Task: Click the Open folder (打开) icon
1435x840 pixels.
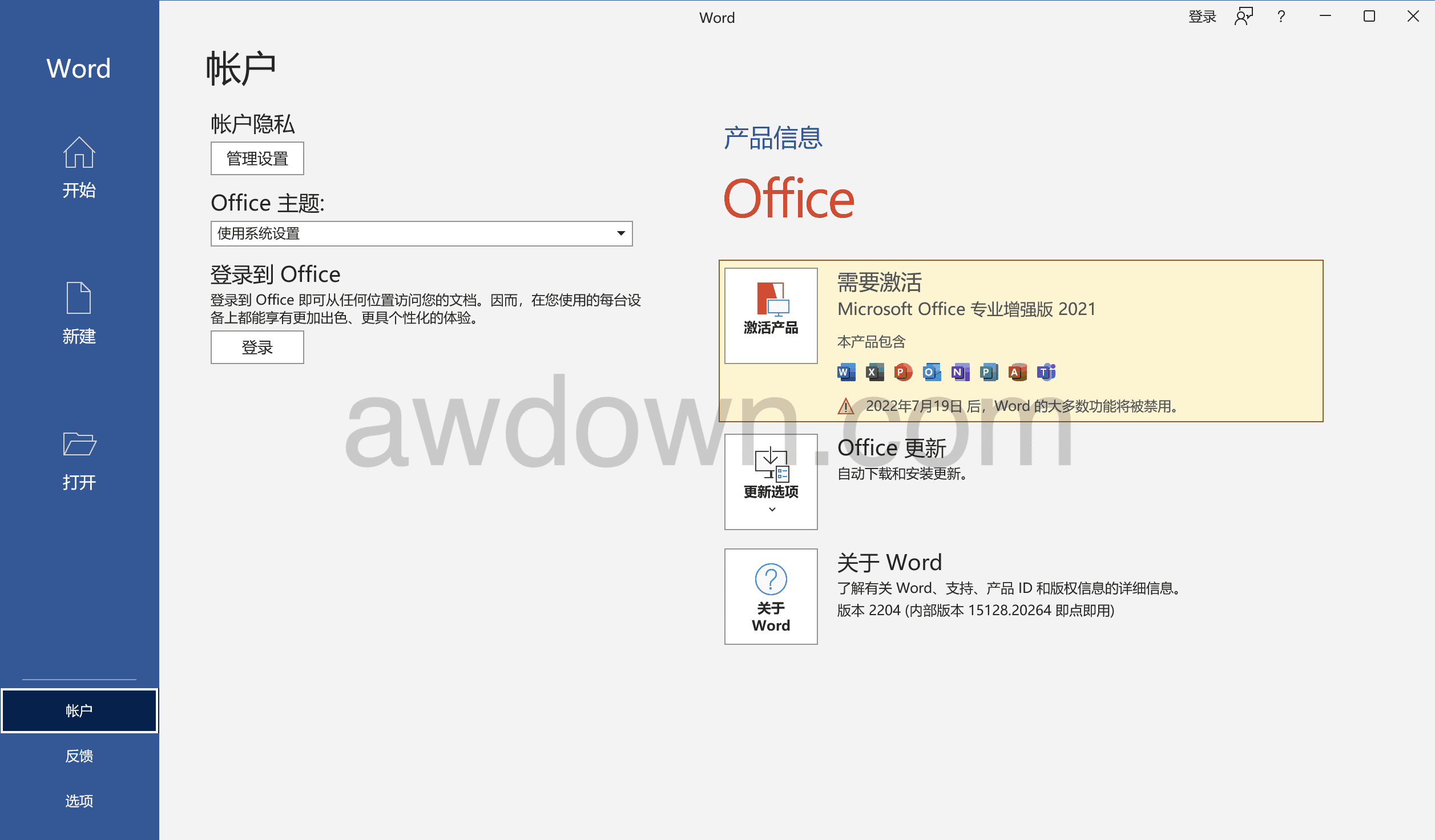Action: [x=79, y=443]
